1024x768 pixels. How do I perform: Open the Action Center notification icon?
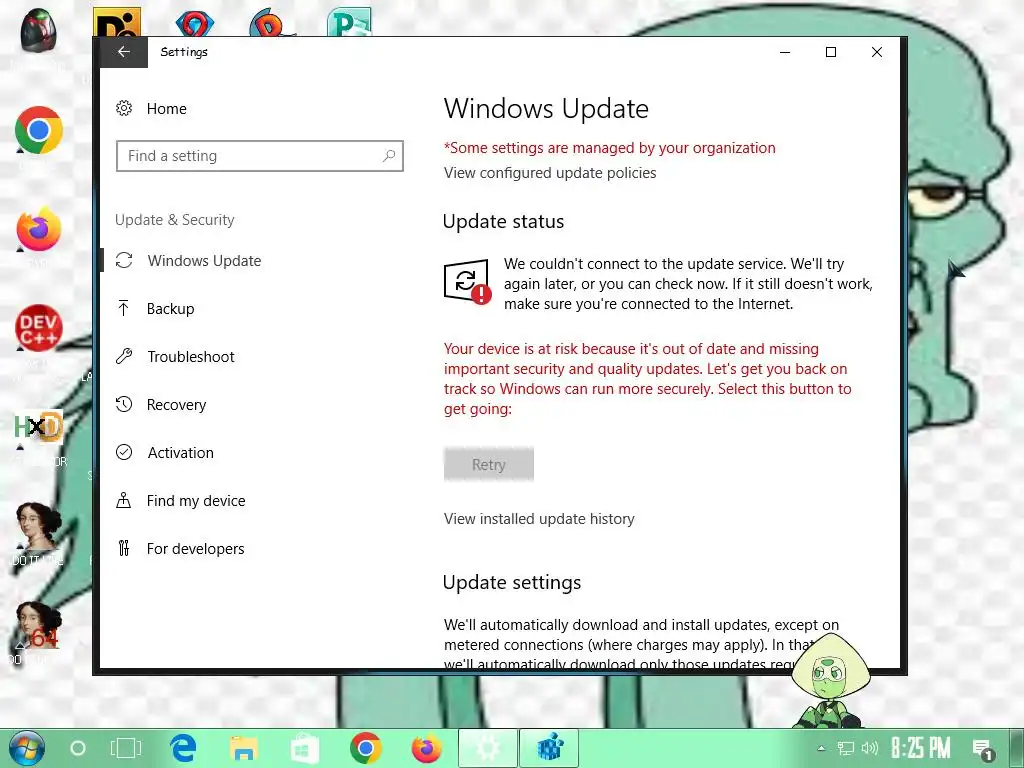pyautogui.click(x=983, y=749)
